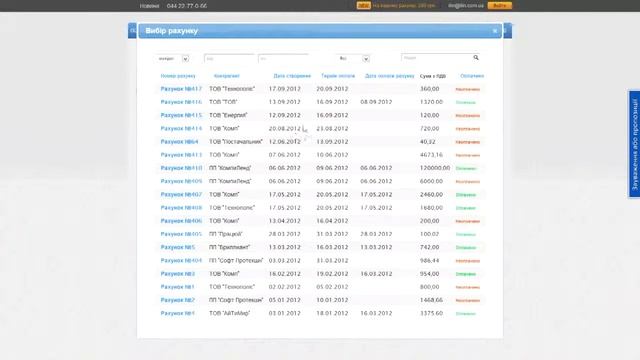Click status label in Рахунок №417 row
This screenshot has width=640, height=360.
coord(468,89)
